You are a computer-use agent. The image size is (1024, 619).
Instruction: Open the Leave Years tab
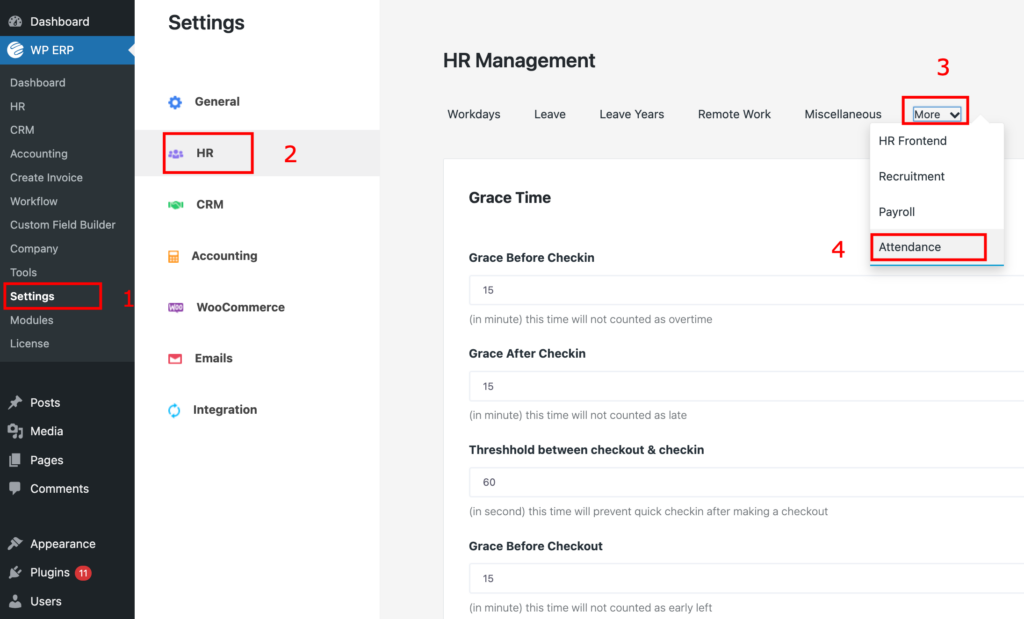(x=632, y=114)
